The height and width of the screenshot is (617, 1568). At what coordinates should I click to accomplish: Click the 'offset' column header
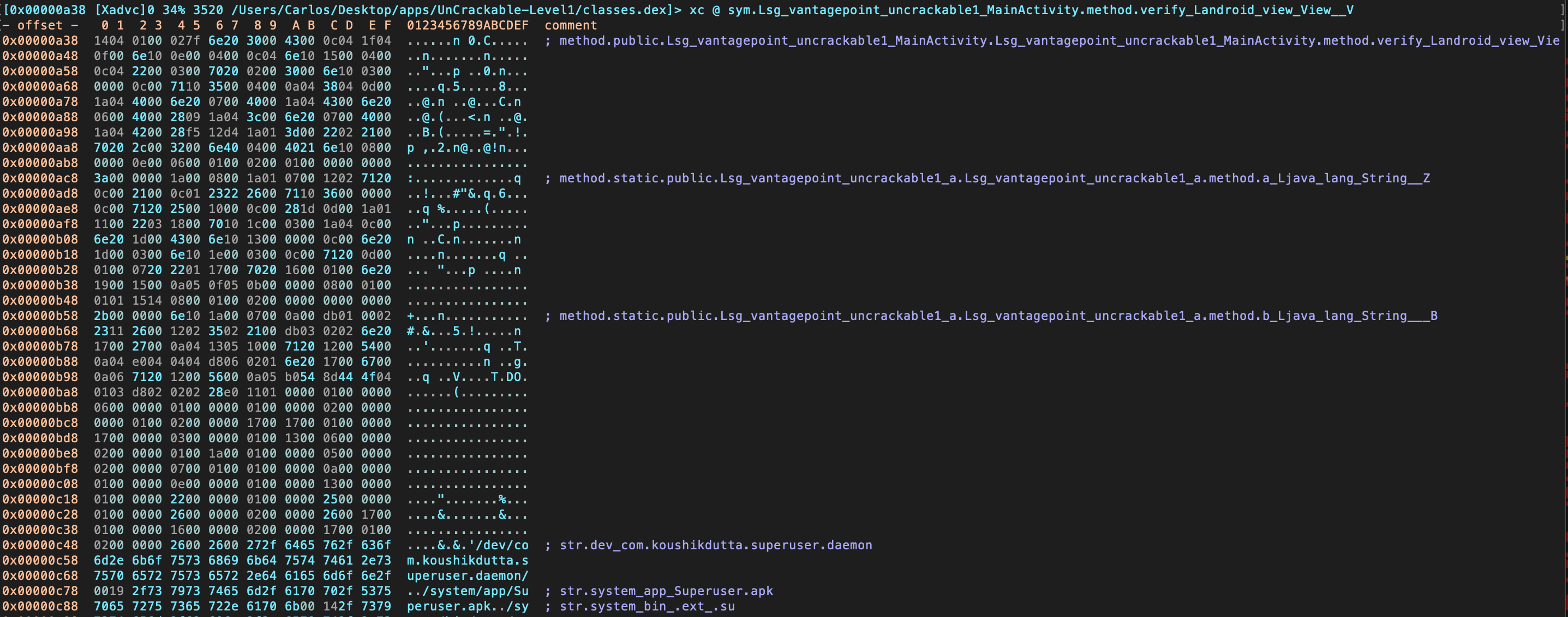tap(40, 26)
